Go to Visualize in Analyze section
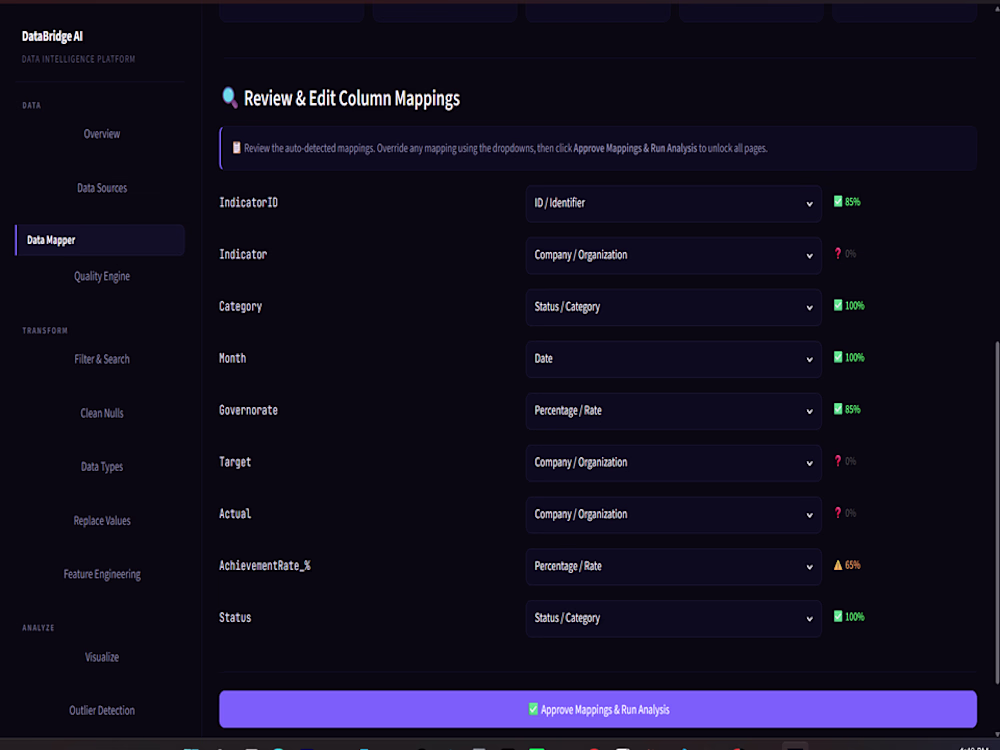 point(102,657)
